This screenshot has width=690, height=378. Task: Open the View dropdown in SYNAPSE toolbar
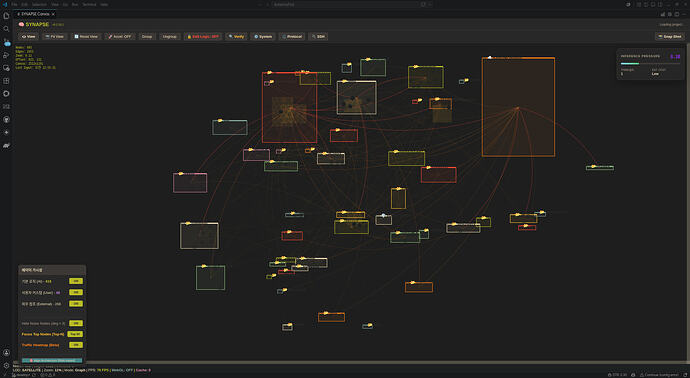[29, 37]
